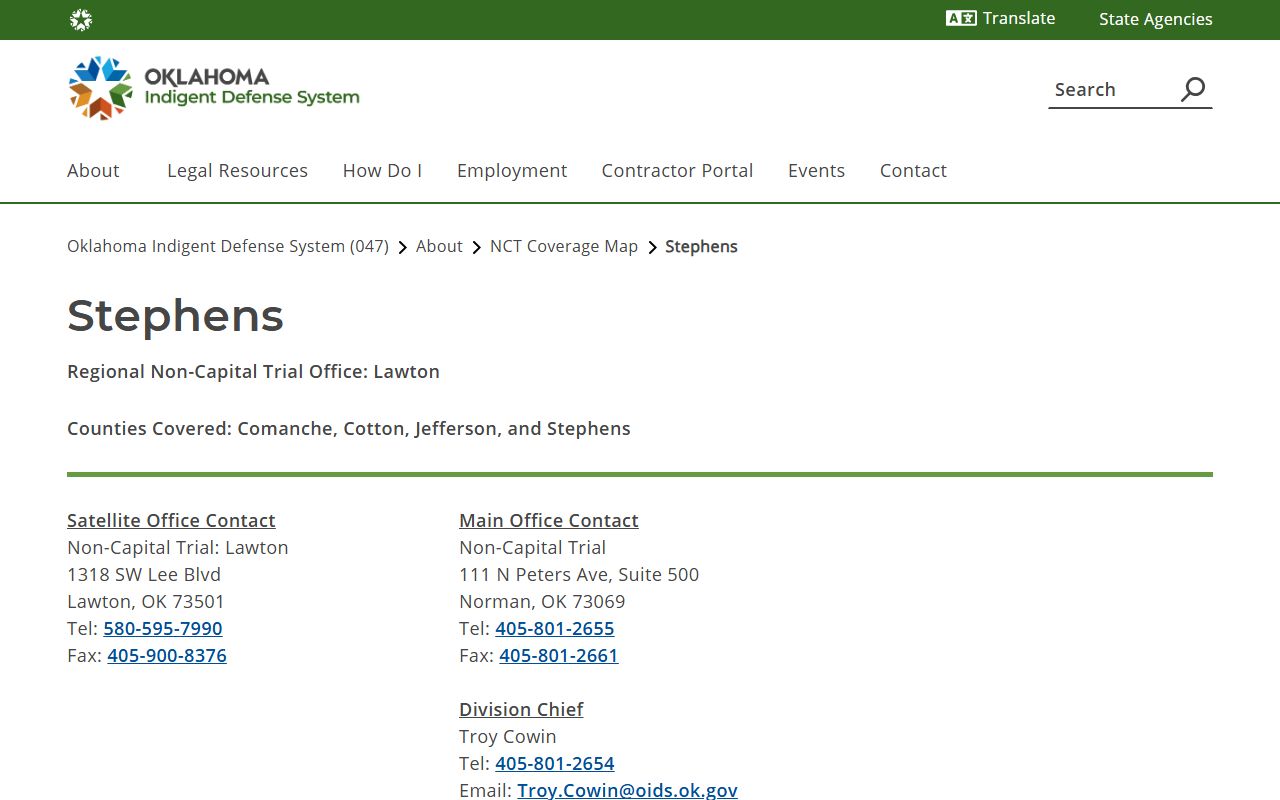1280x800 pixels.
Task: Click the Stephens breadcrumb entry
Action: (701, 246)
